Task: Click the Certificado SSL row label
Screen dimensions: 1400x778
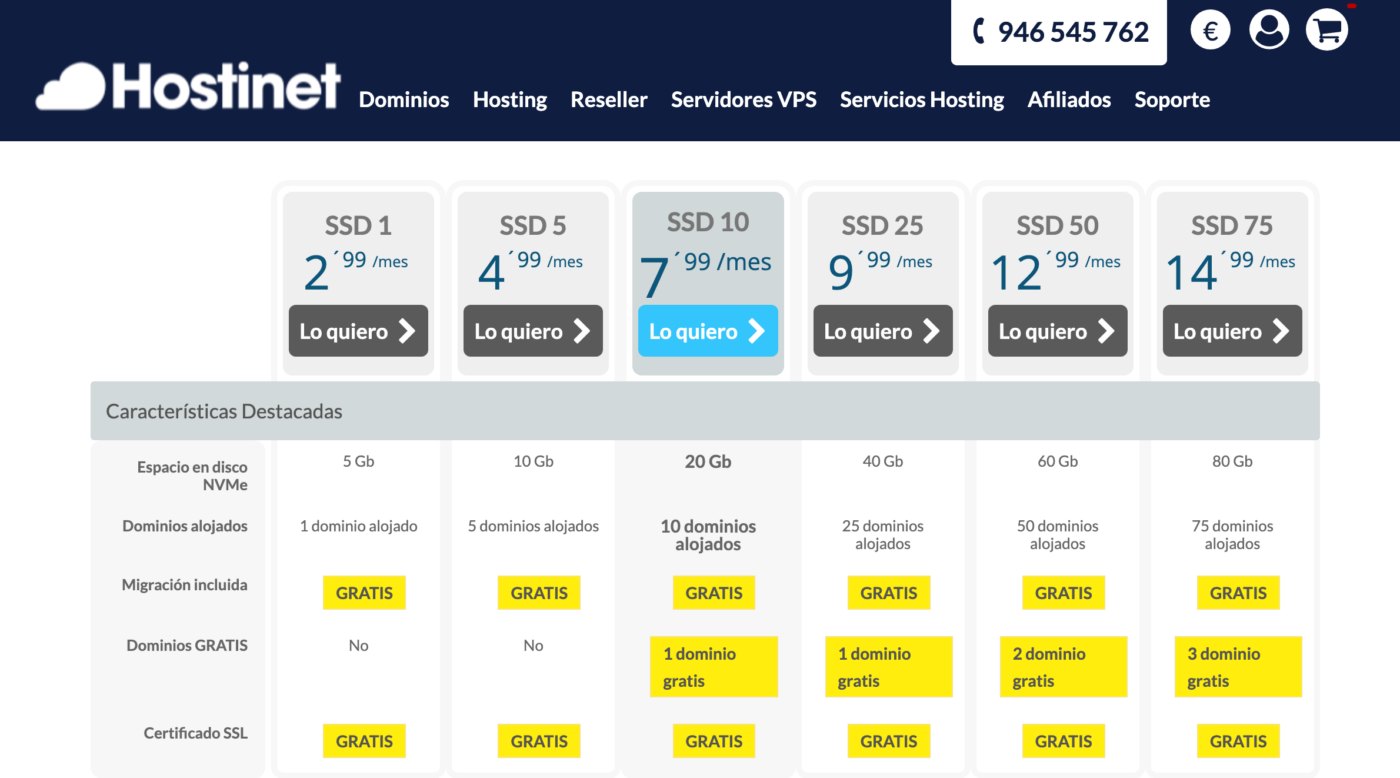Action: point(195,733)
